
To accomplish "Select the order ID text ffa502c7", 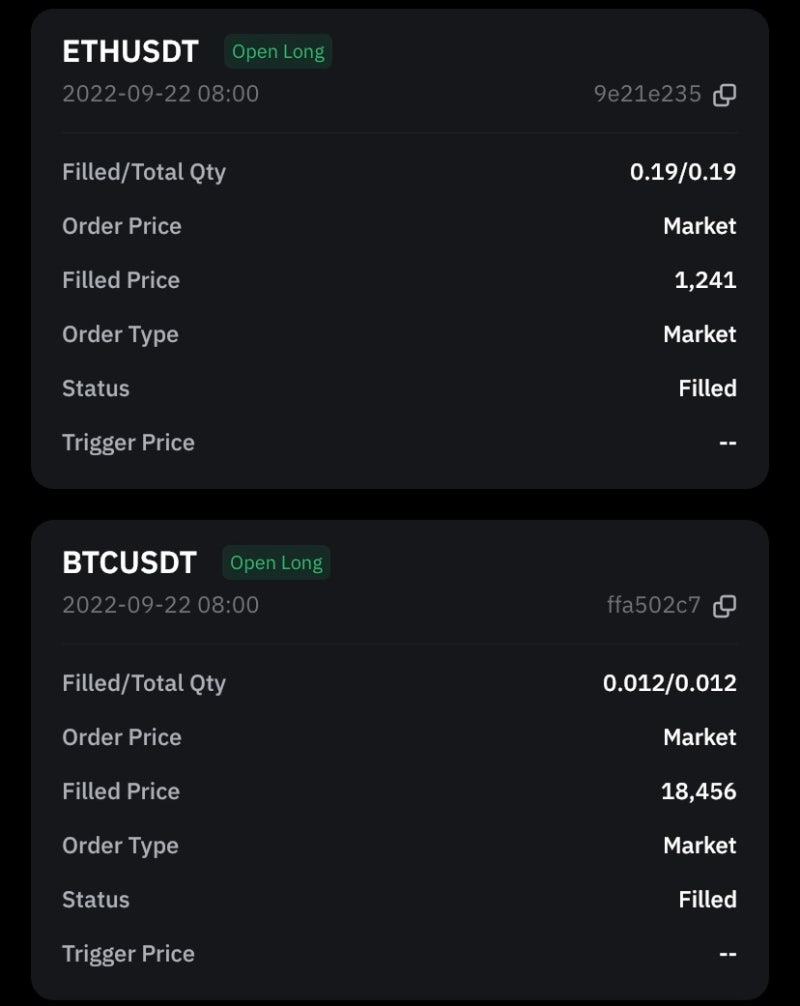I will click(653, 606).
